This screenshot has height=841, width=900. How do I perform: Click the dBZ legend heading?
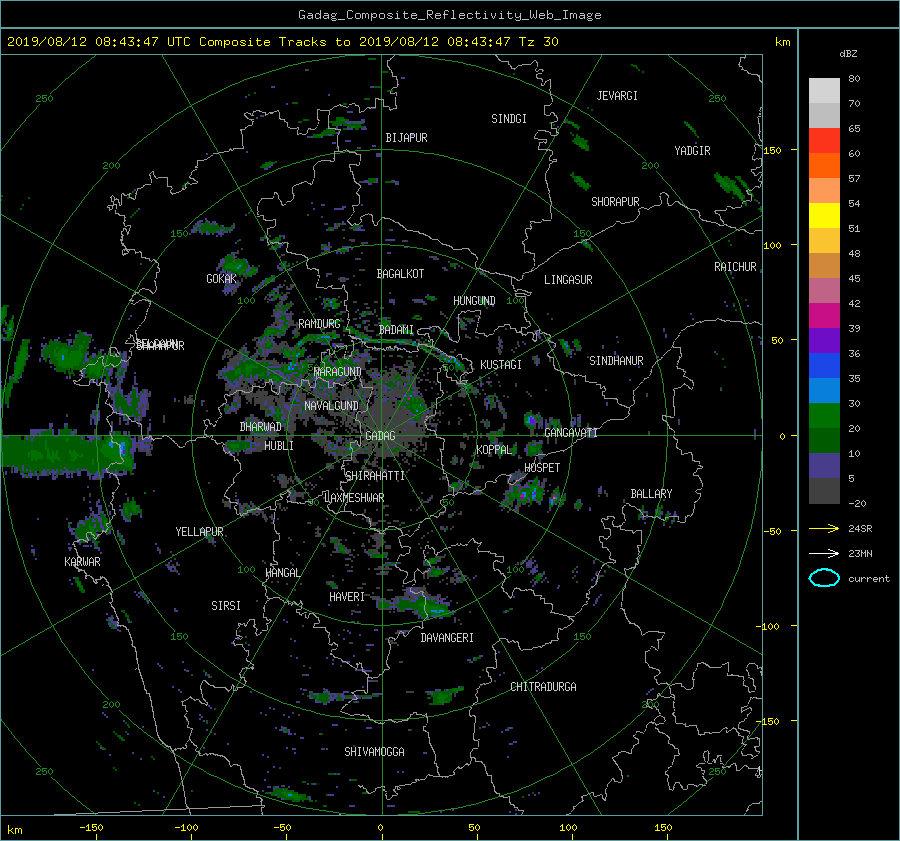pyautogui.click(x=848, y=54)
